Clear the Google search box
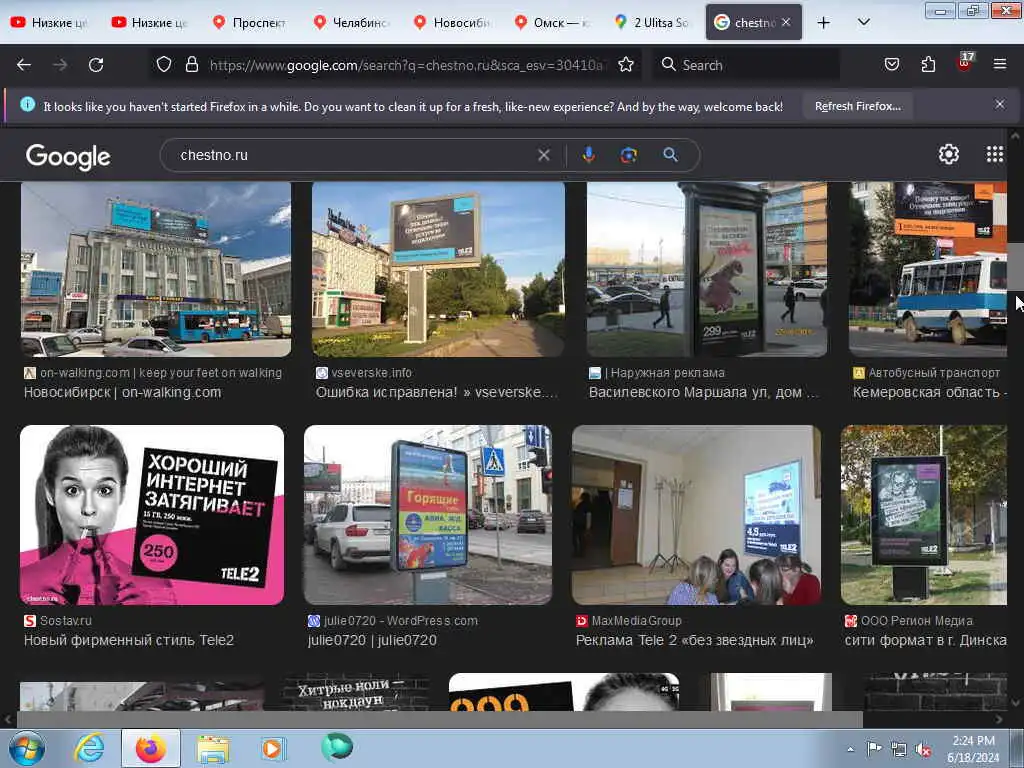This screenshot has height=768, width=1024. point(543,155)
